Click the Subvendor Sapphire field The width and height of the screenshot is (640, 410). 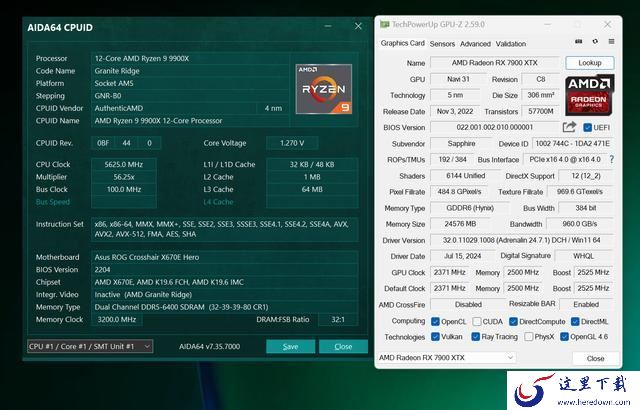[461, 144]
